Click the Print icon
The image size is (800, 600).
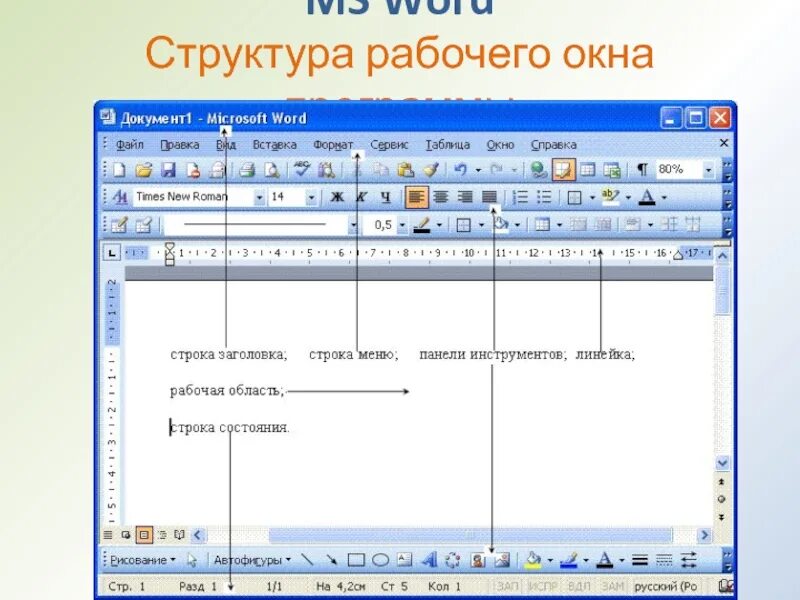247,170
